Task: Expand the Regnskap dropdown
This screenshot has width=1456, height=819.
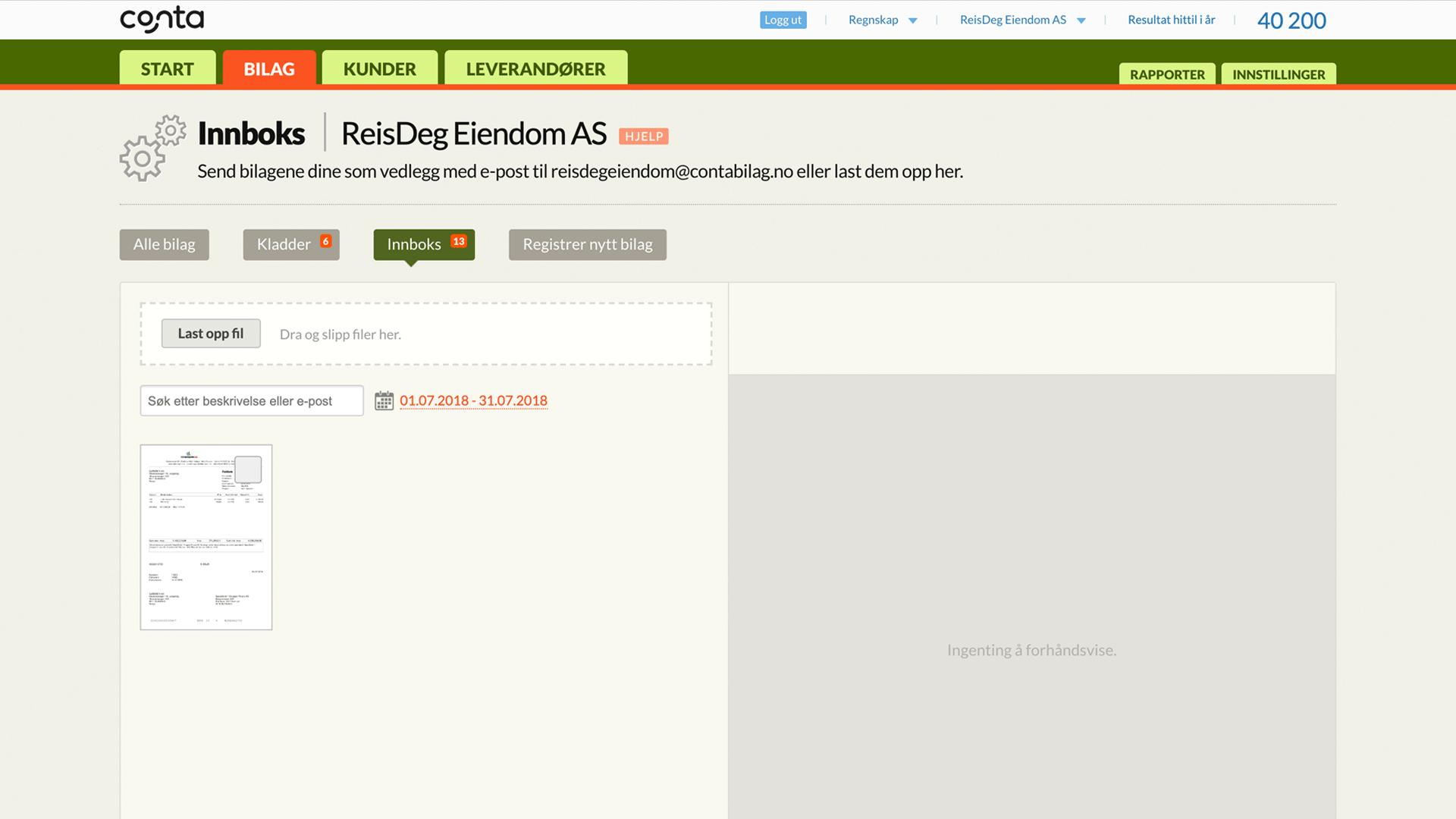Action: [883, 20]
